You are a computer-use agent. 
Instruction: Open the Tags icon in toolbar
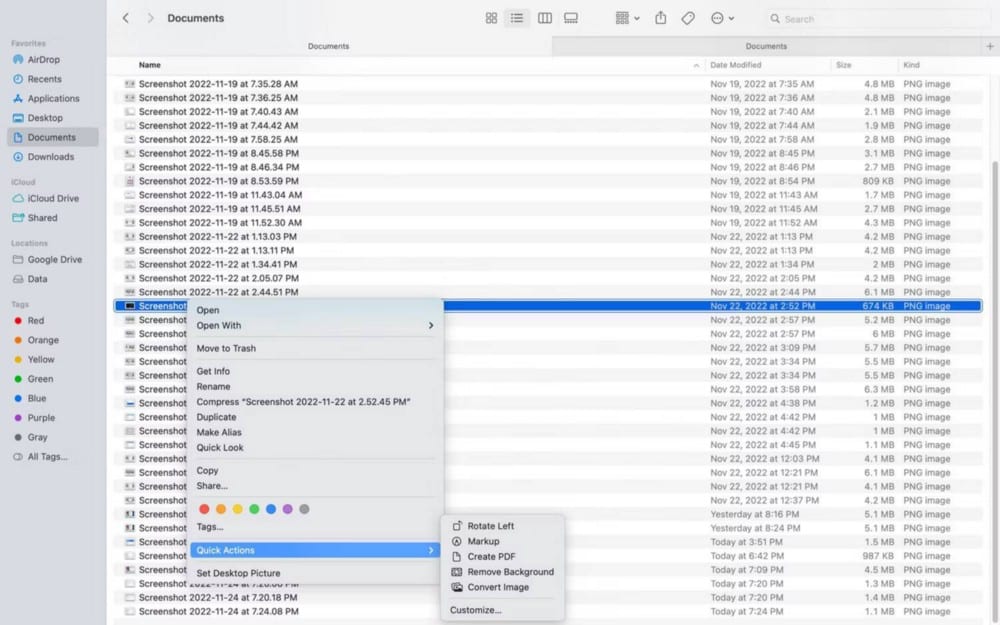pyautogui.click(x=687, y=18)
